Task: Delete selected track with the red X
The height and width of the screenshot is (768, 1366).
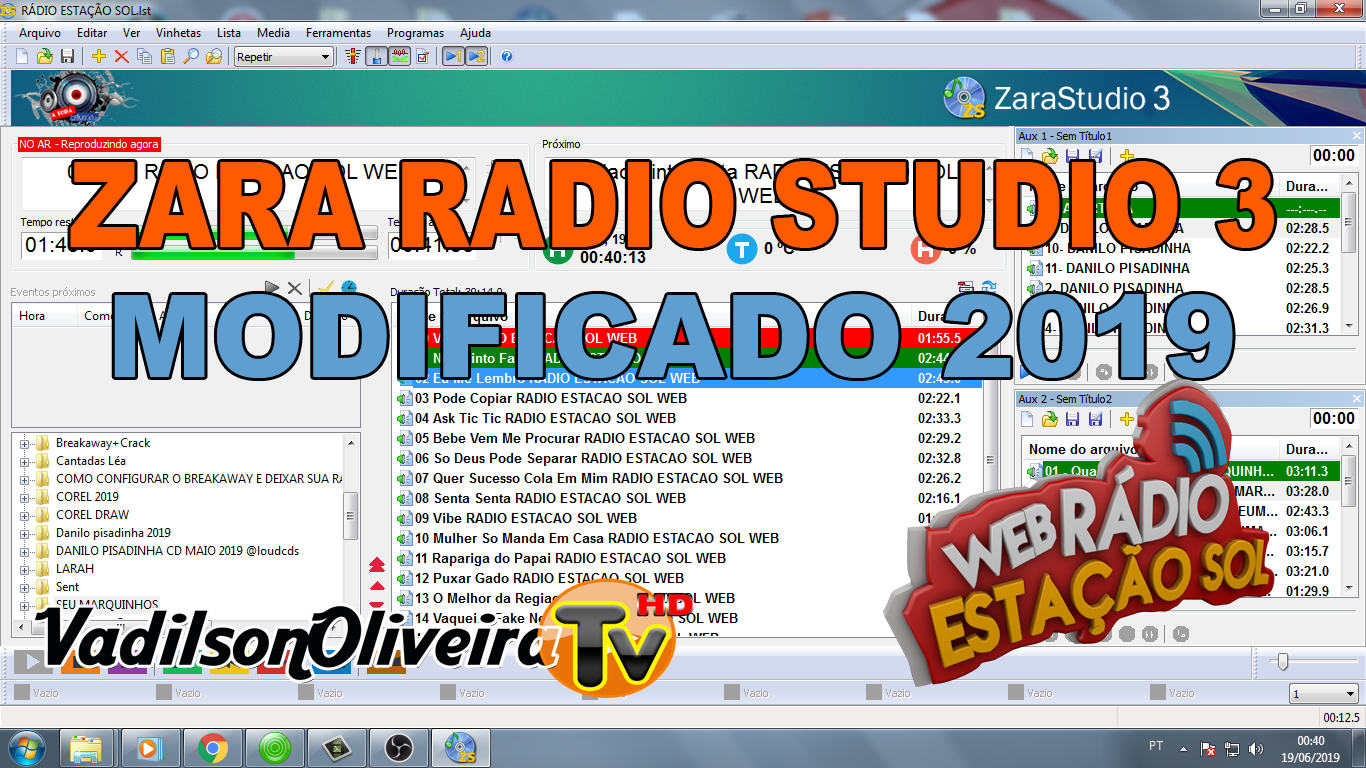Action: 121,56
